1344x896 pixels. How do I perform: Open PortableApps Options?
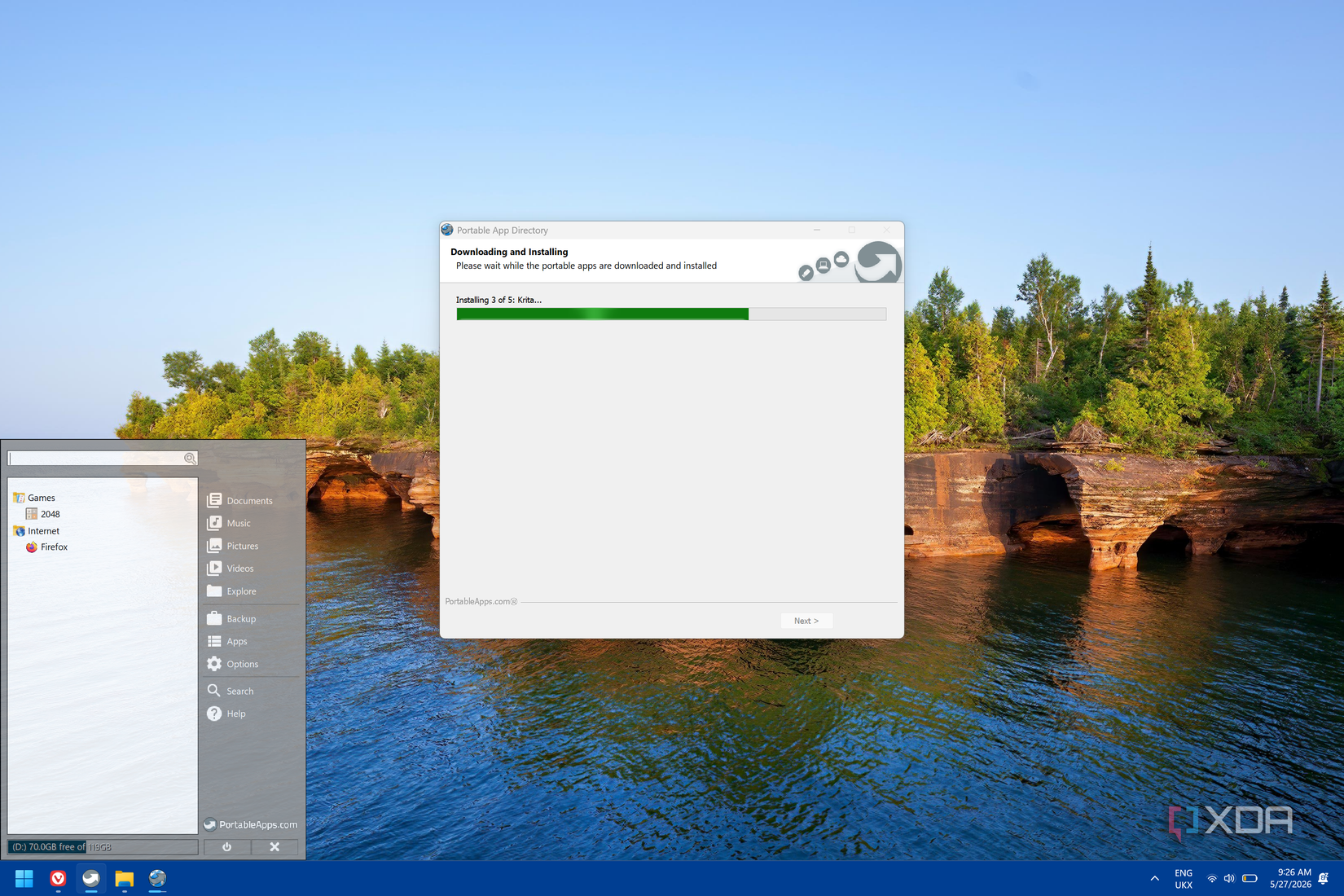tap(233, 664)
